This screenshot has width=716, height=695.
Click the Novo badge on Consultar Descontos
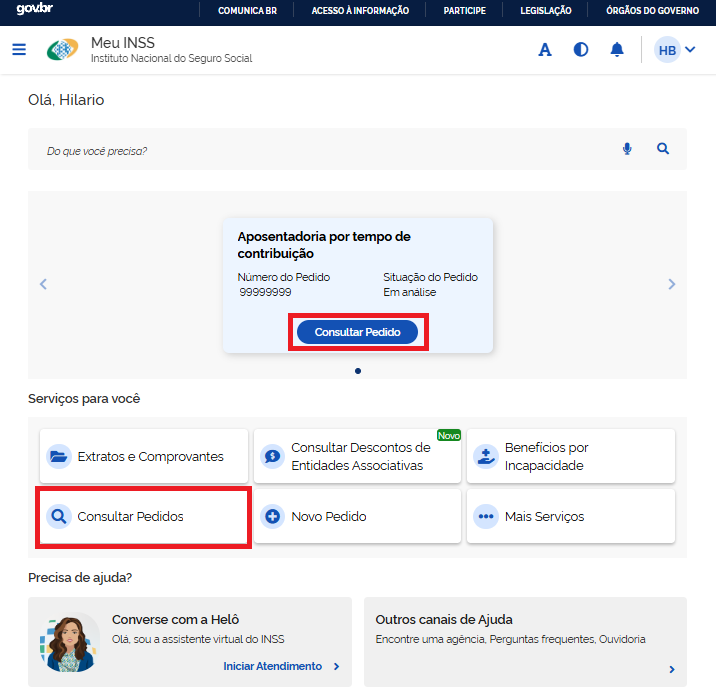[x=448, y=435]
